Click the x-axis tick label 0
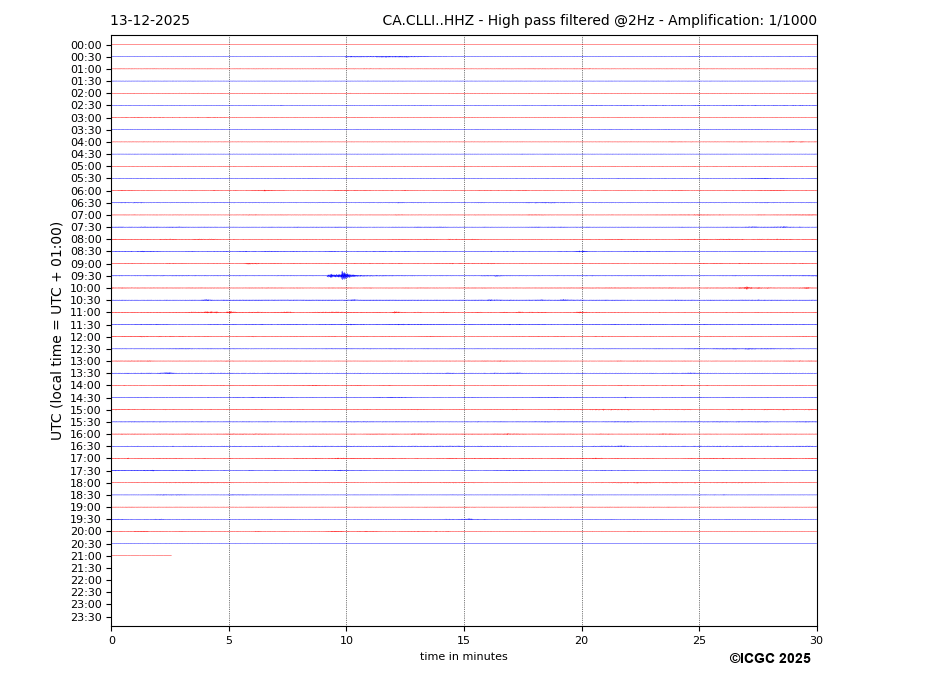Image resolution: width=927 pixels, height=696 pixels. pos(112,640)
